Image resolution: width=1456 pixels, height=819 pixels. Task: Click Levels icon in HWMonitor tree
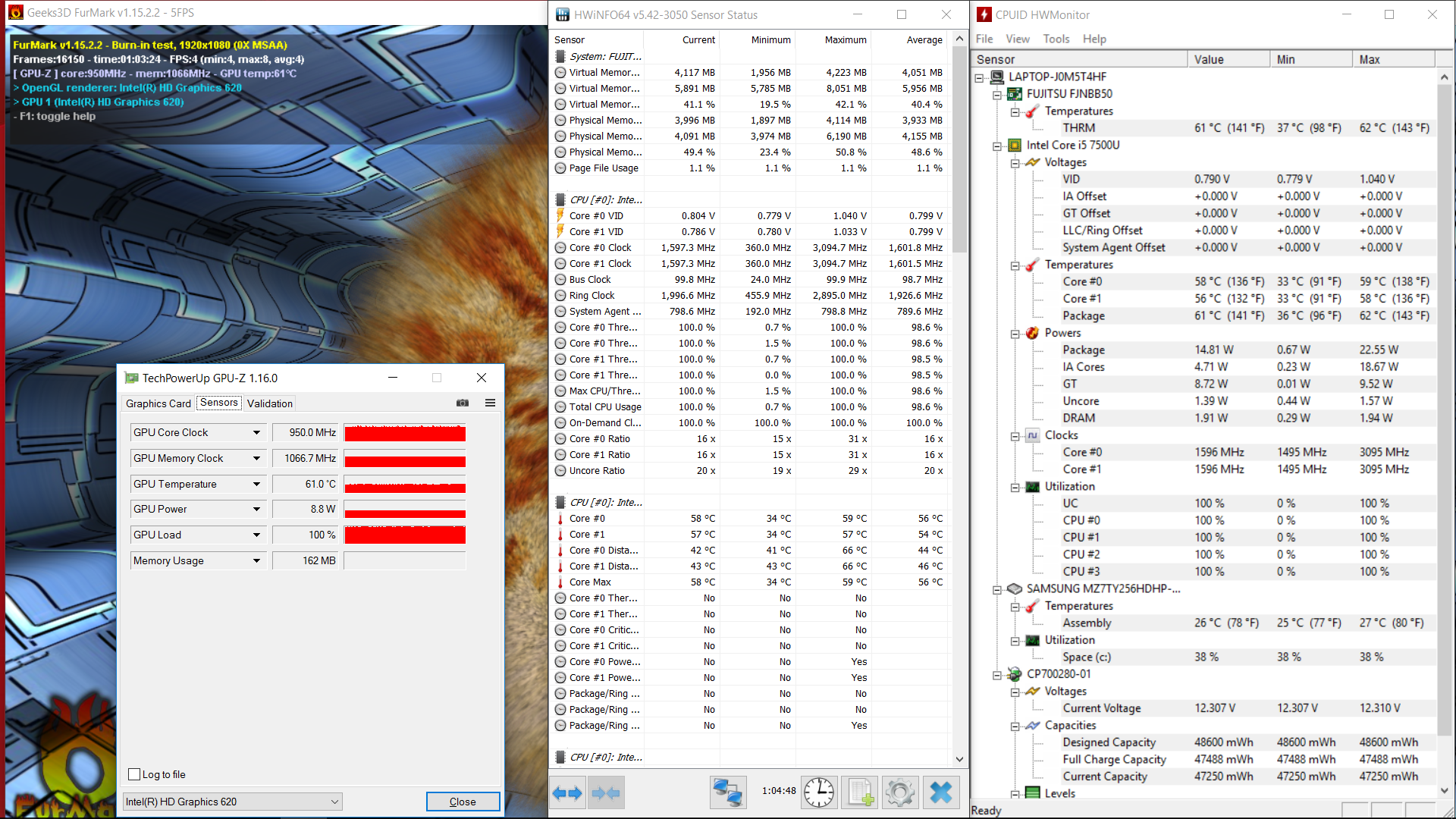click(x=1032, y=793)
